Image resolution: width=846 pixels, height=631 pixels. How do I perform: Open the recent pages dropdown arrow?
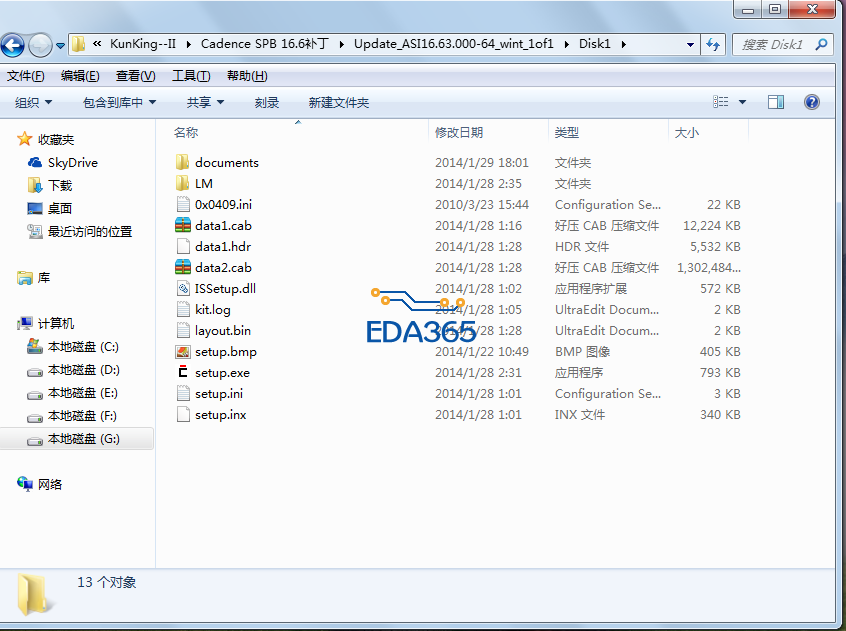60,46
